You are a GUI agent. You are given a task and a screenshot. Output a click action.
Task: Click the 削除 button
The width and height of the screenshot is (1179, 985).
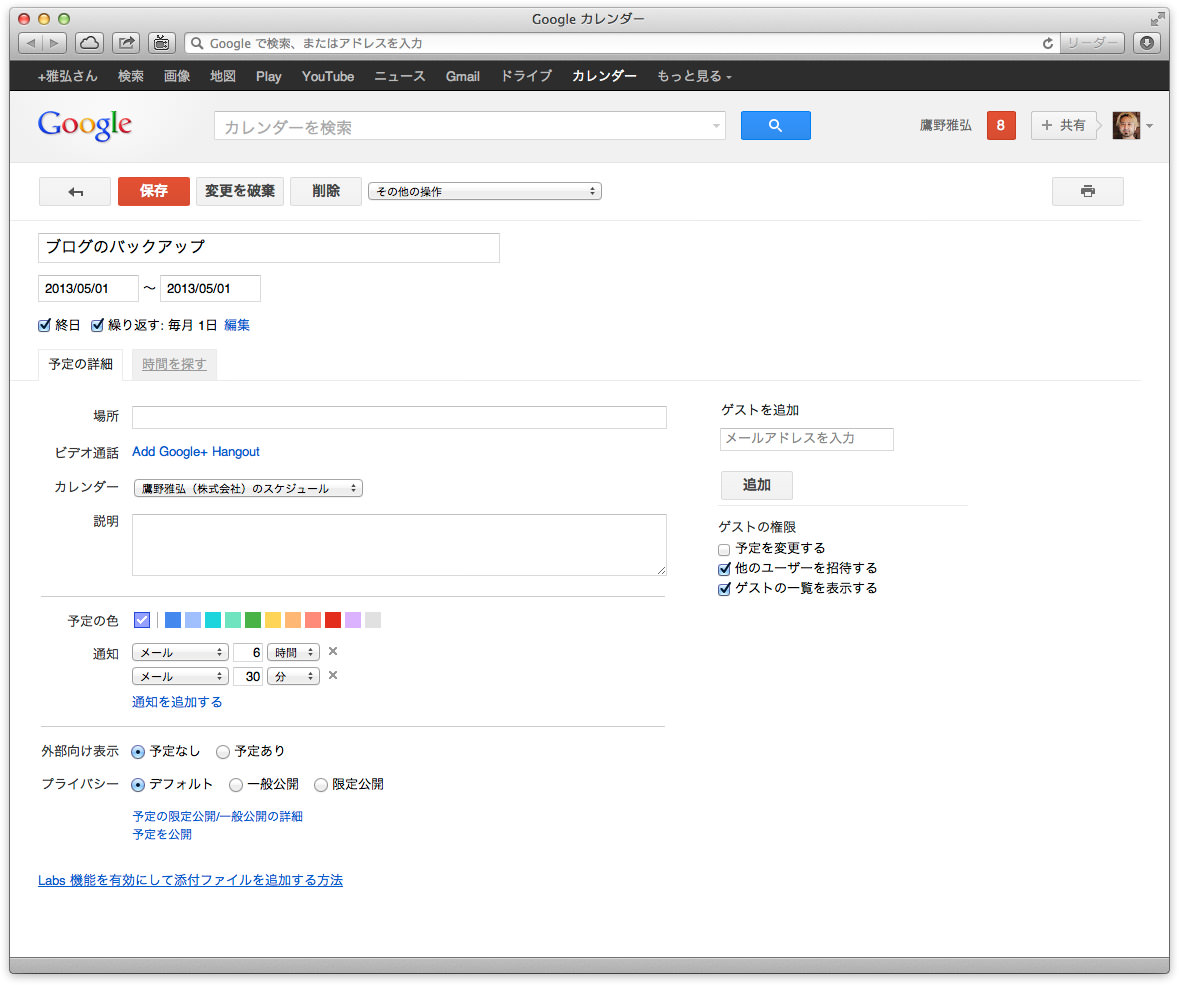[326, 192]
